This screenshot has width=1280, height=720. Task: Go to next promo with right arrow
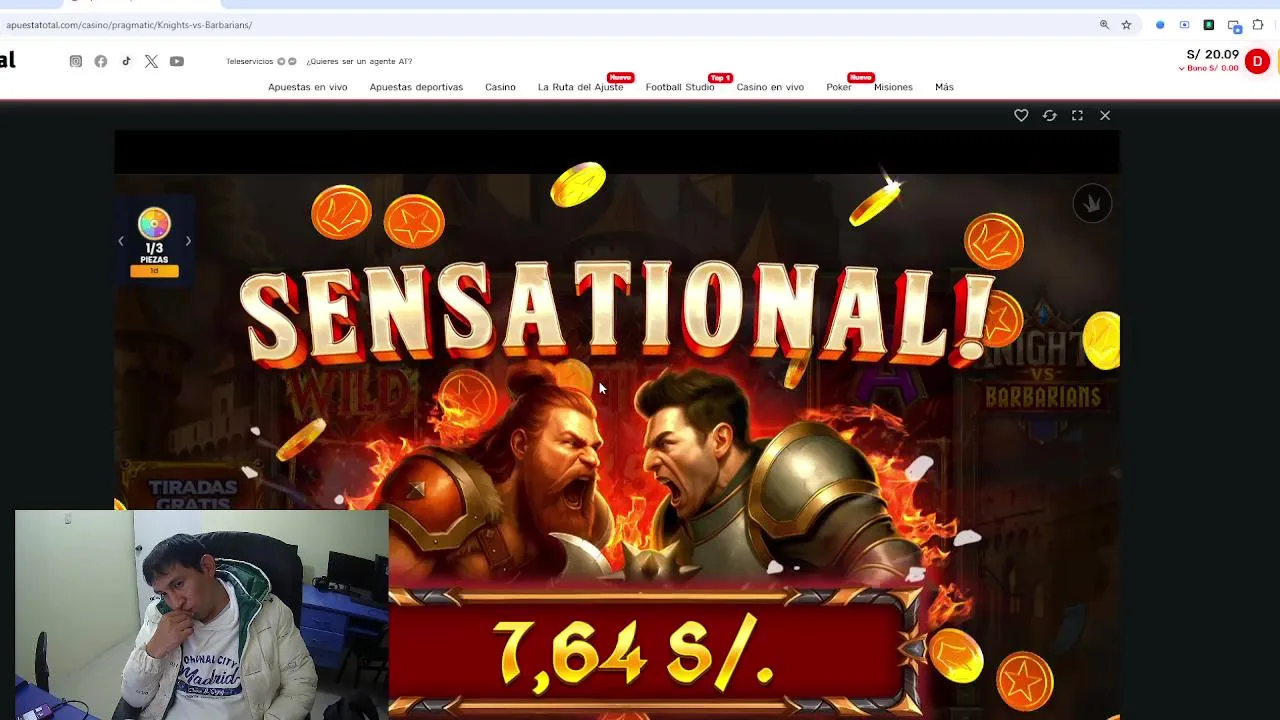[x=188, y=241]
